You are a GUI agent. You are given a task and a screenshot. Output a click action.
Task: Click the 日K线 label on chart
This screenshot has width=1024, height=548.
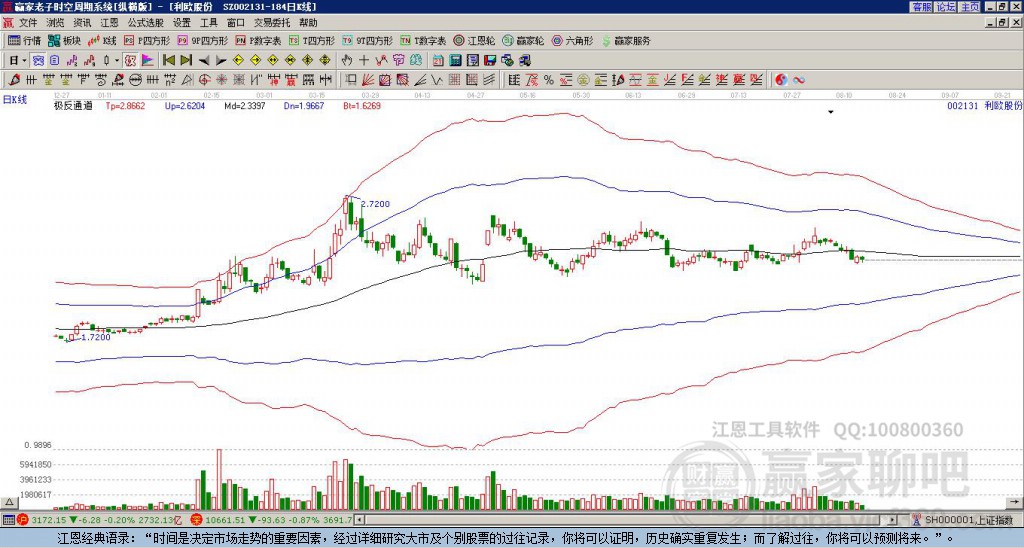[15, 100]
